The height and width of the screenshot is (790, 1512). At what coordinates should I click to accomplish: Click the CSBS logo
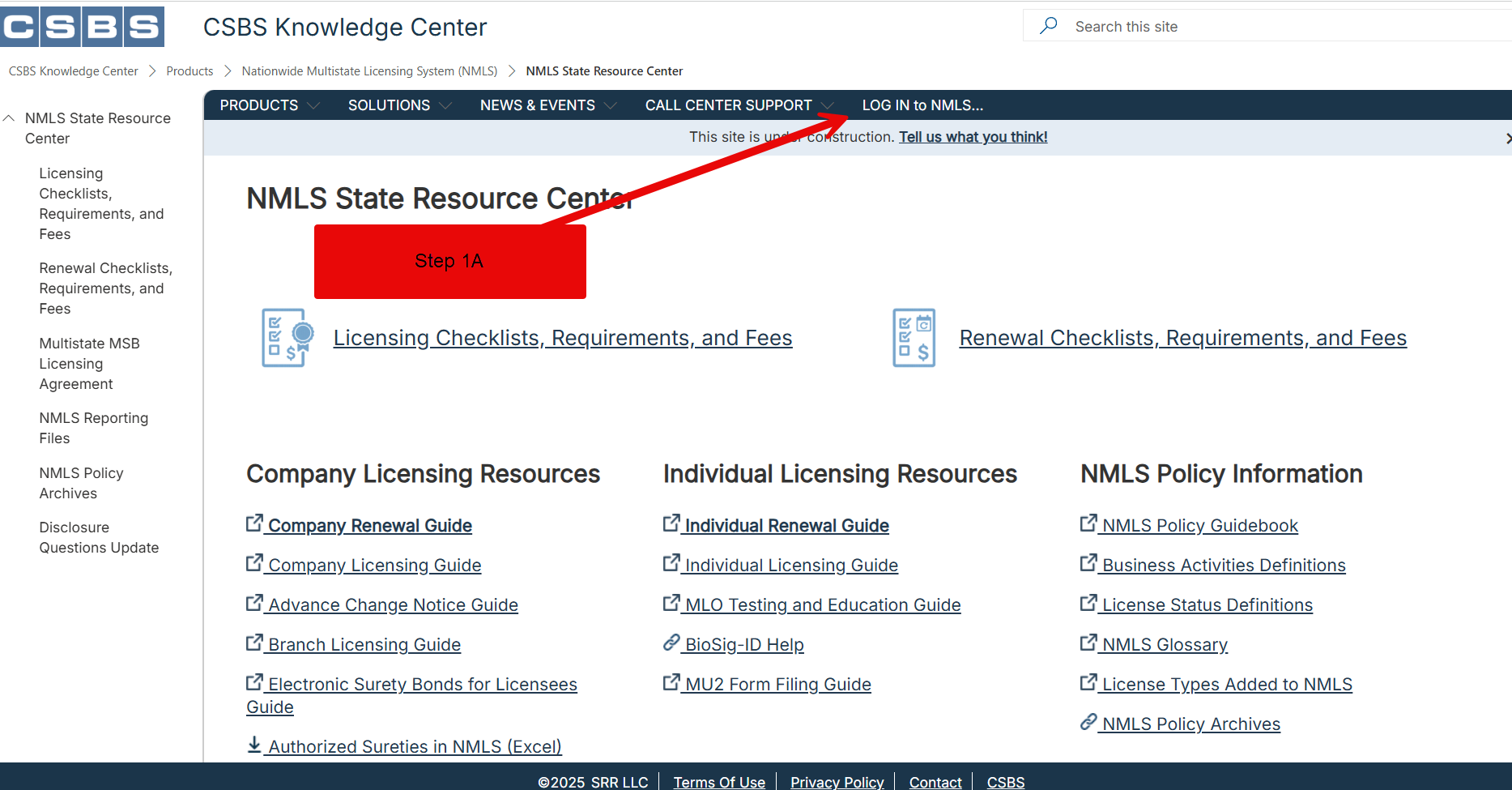(x=83, y=27)
